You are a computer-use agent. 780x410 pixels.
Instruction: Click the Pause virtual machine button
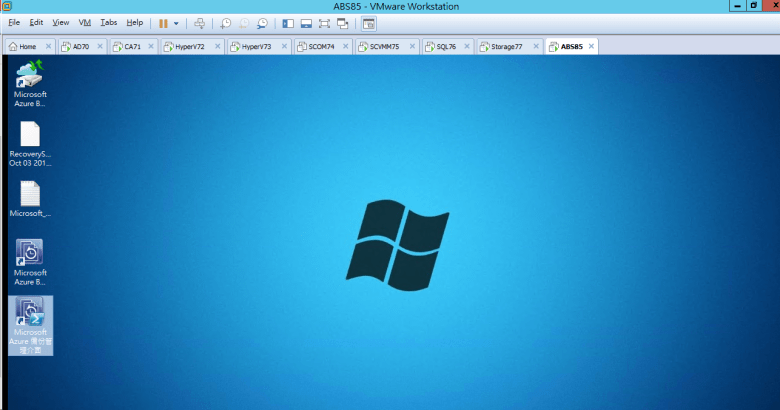point(163,22)
